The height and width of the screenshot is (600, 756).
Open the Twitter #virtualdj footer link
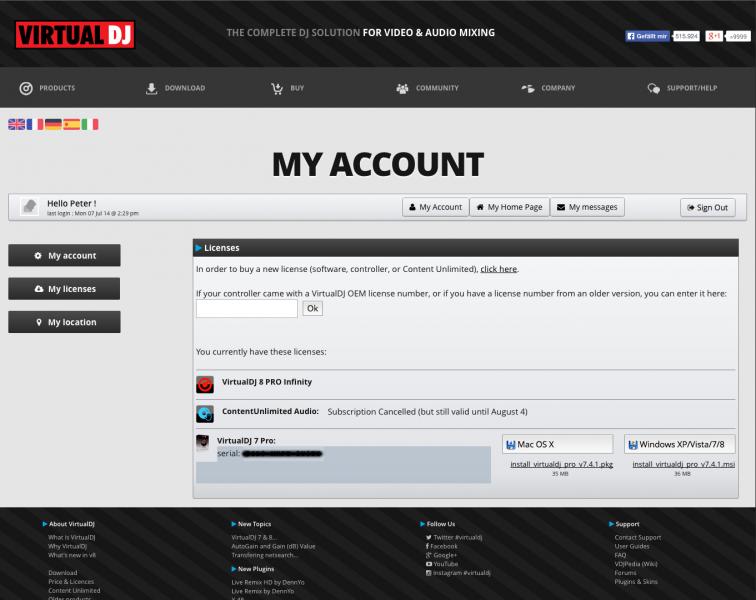pos(454,537)
